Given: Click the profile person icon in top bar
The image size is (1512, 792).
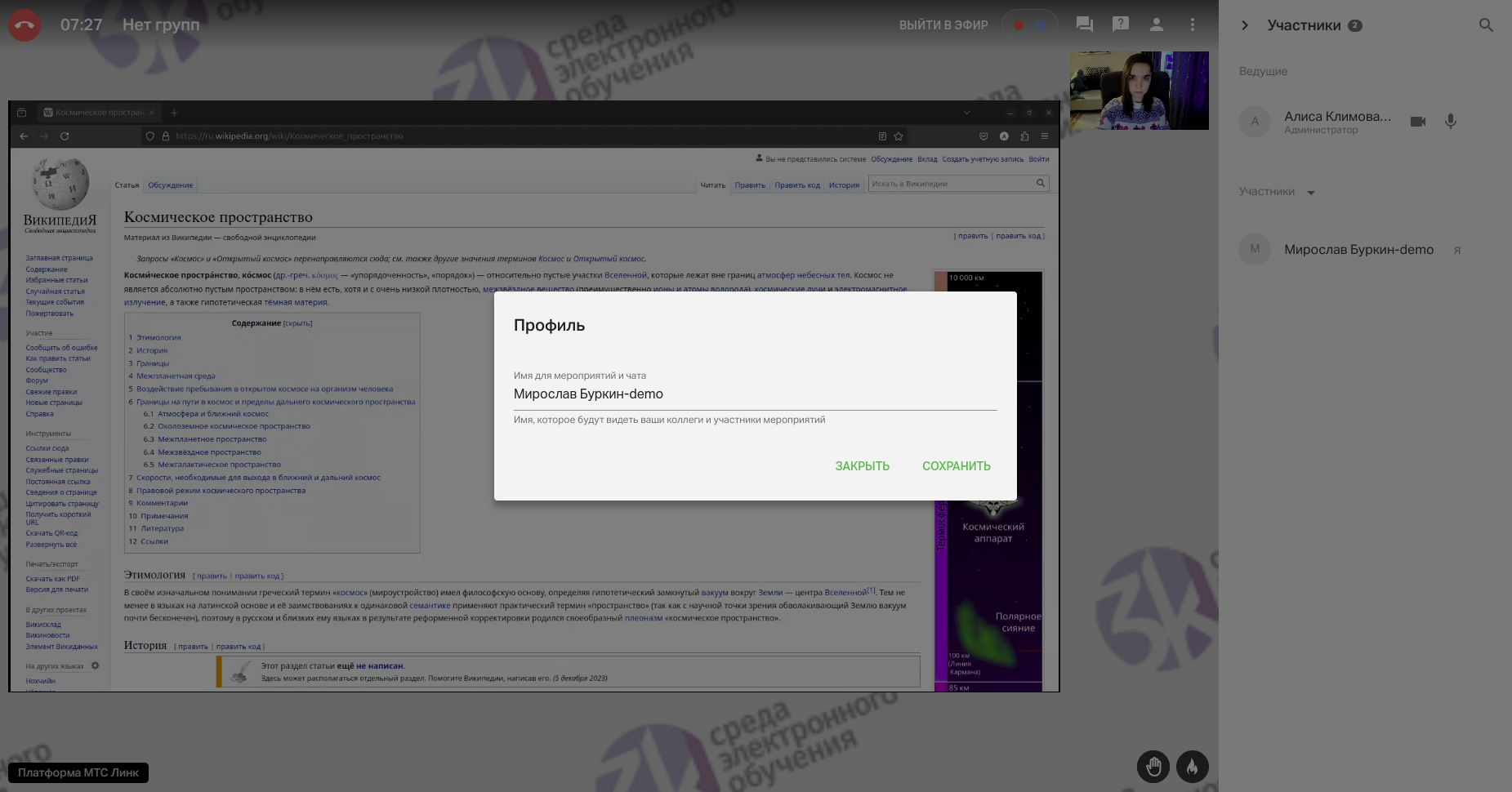Looking at the screenshot, I should (x=1156, y=24).
